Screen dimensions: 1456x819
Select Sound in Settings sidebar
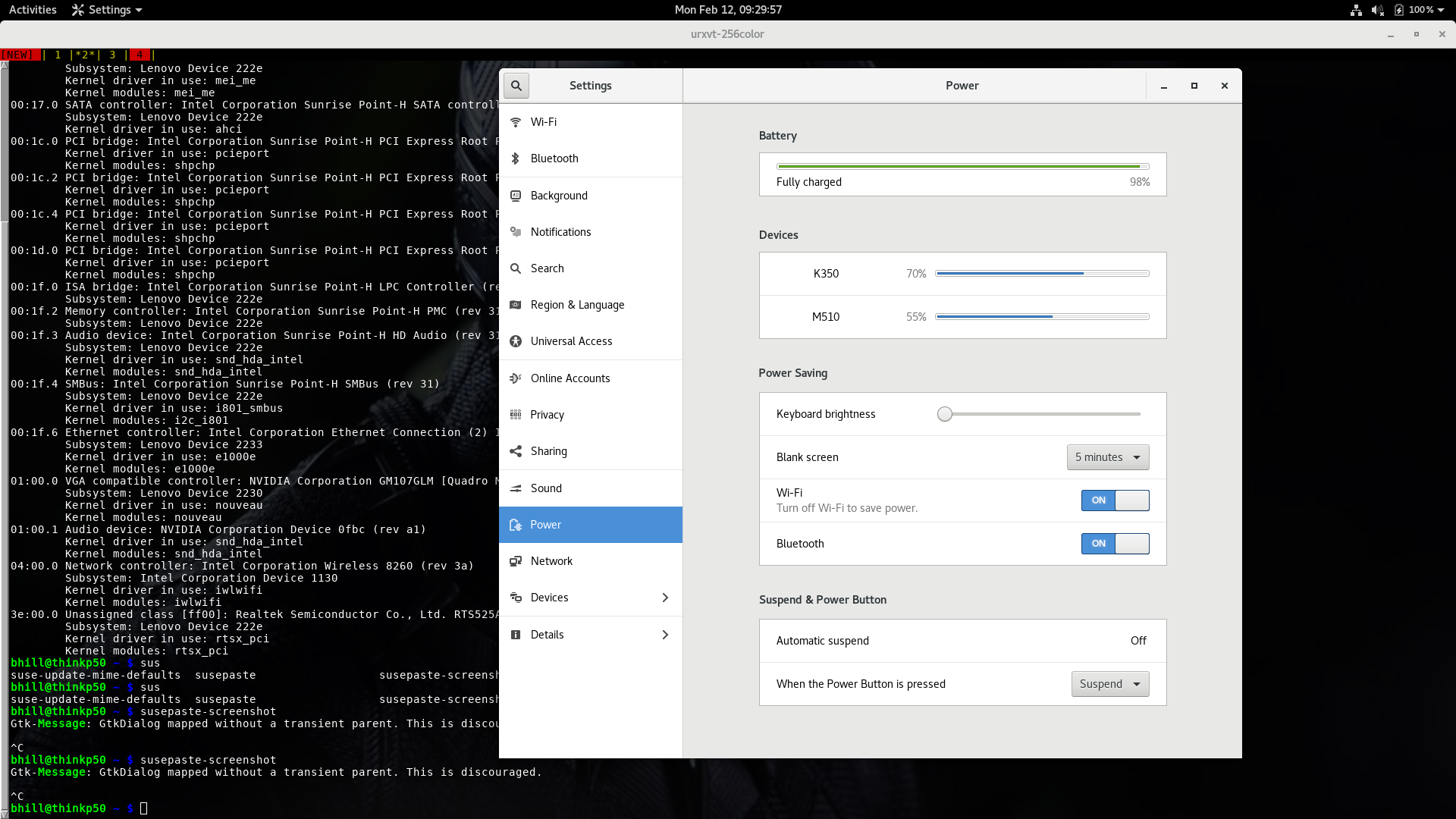[x=591, y=488]
